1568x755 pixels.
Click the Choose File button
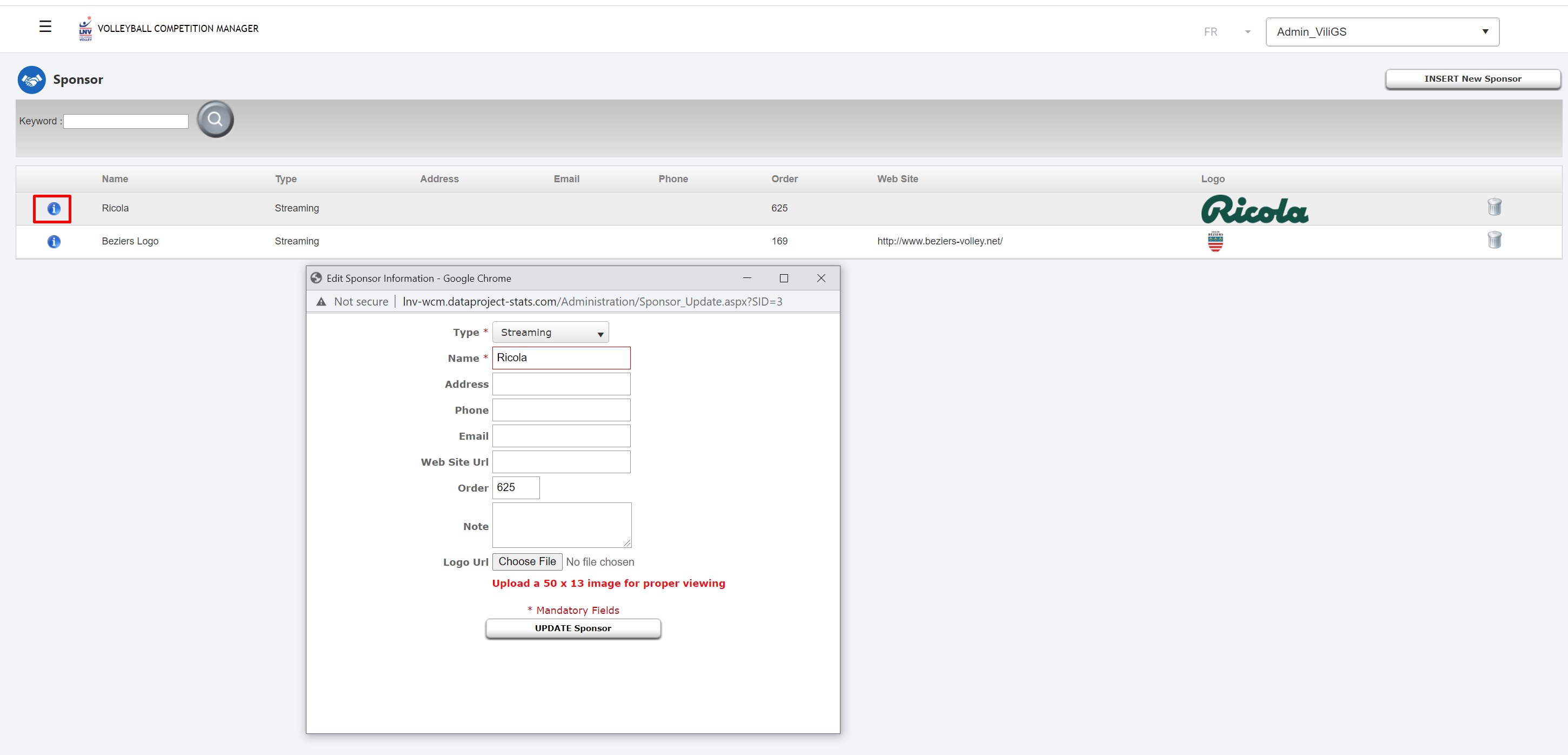527,562
